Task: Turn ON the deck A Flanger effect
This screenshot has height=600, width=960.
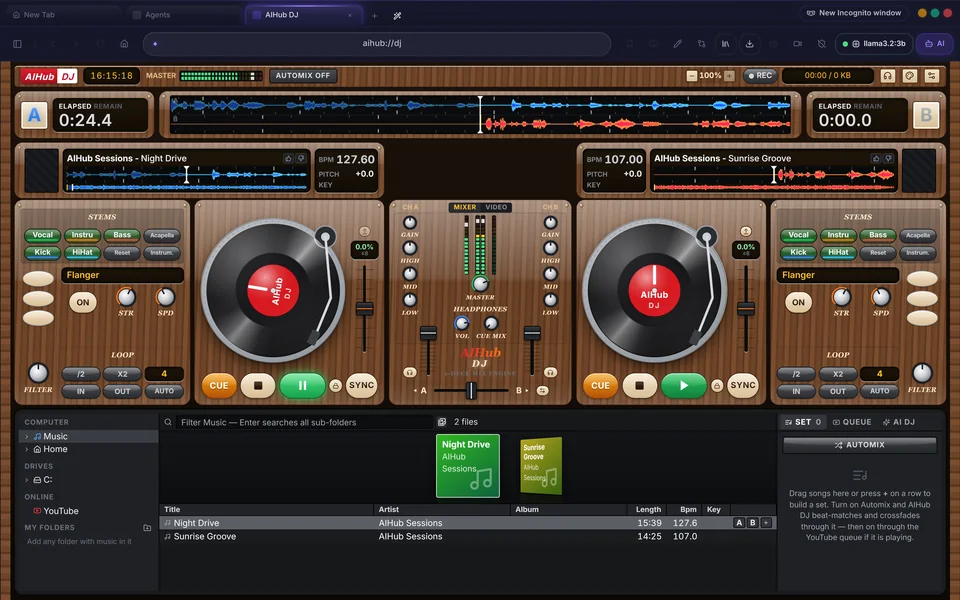Action: [83, 302]
